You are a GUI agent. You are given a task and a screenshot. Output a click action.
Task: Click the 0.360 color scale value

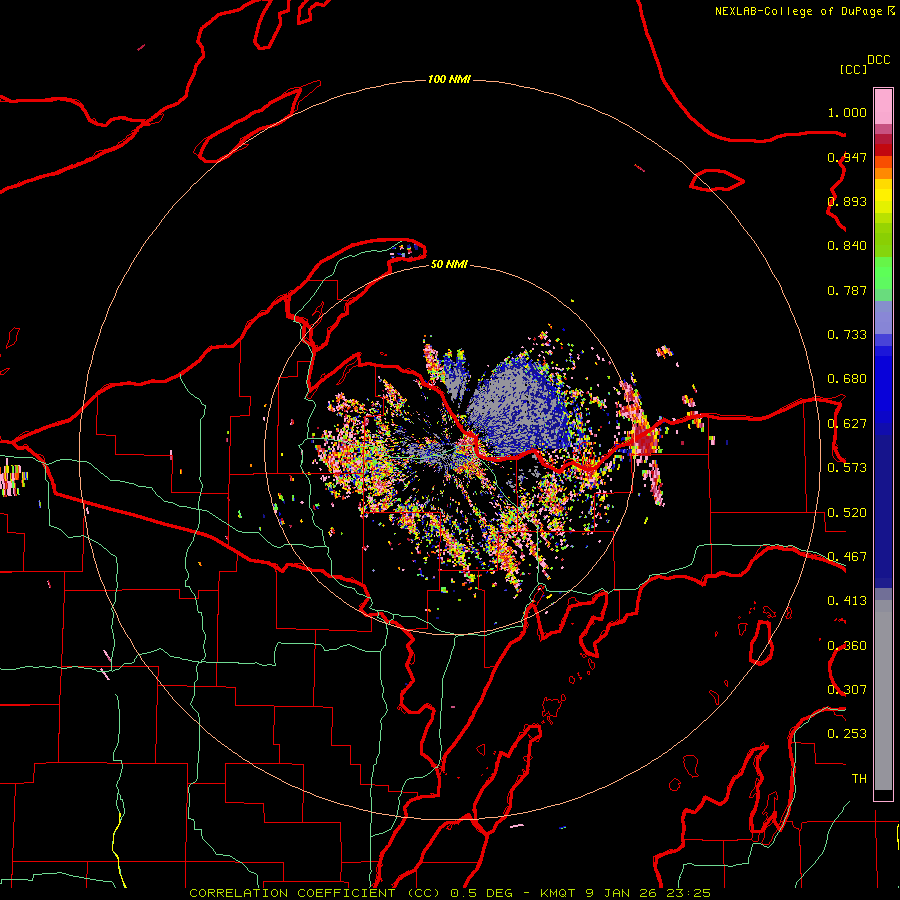tap(847, 646)
